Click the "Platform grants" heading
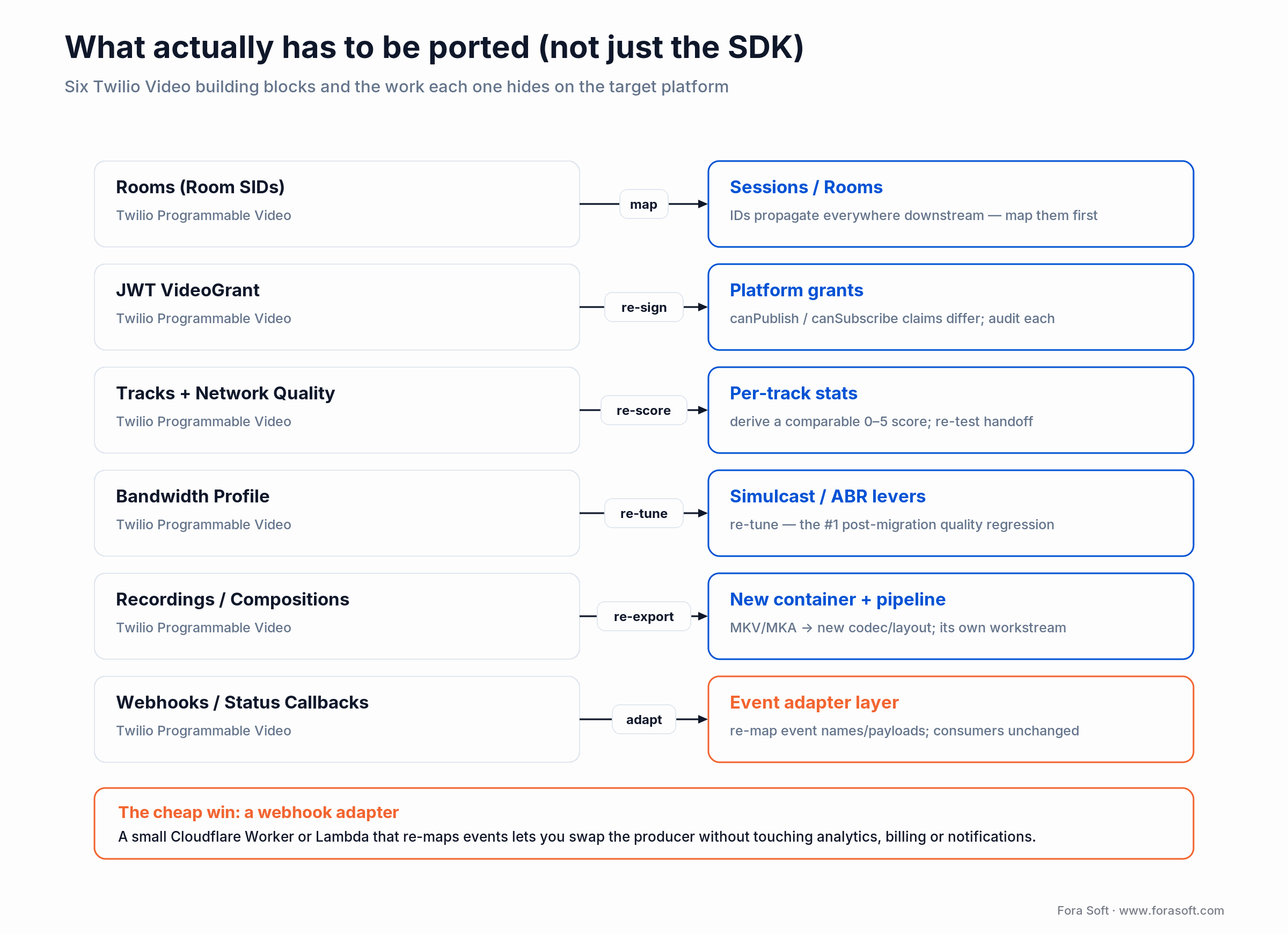 (x=796, y=290)
